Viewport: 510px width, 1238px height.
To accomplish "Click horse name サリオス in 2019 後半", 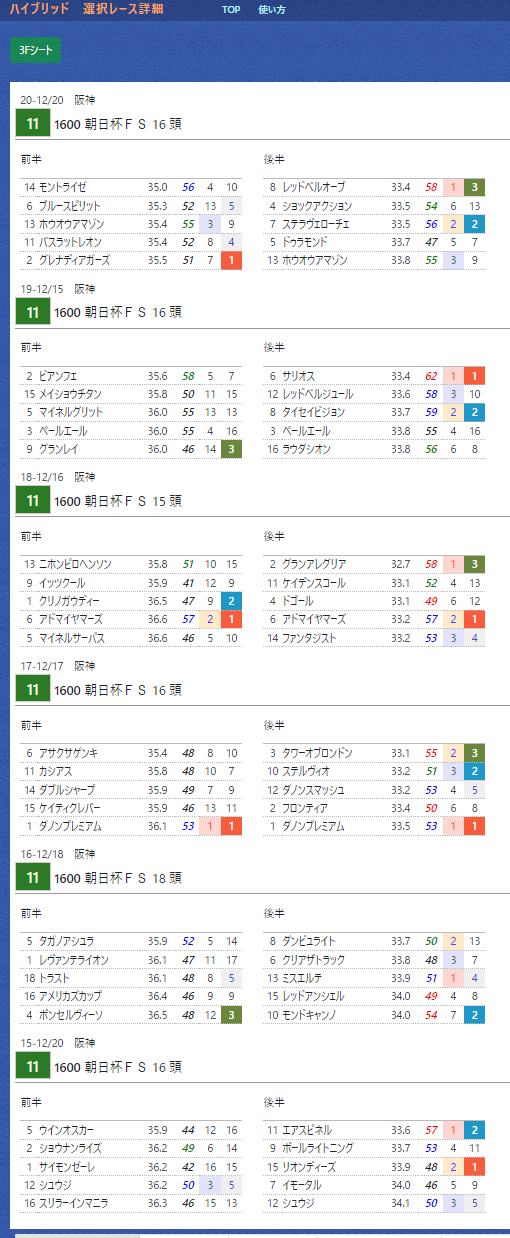I will point(299,376).
